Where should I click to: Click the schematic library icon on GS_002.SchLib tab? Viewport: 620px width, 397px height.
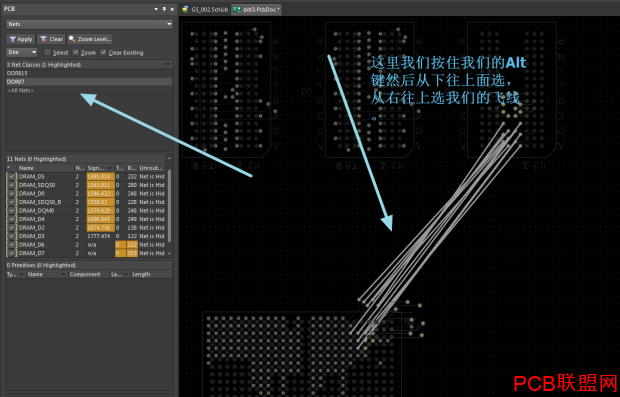click(185, 9)
